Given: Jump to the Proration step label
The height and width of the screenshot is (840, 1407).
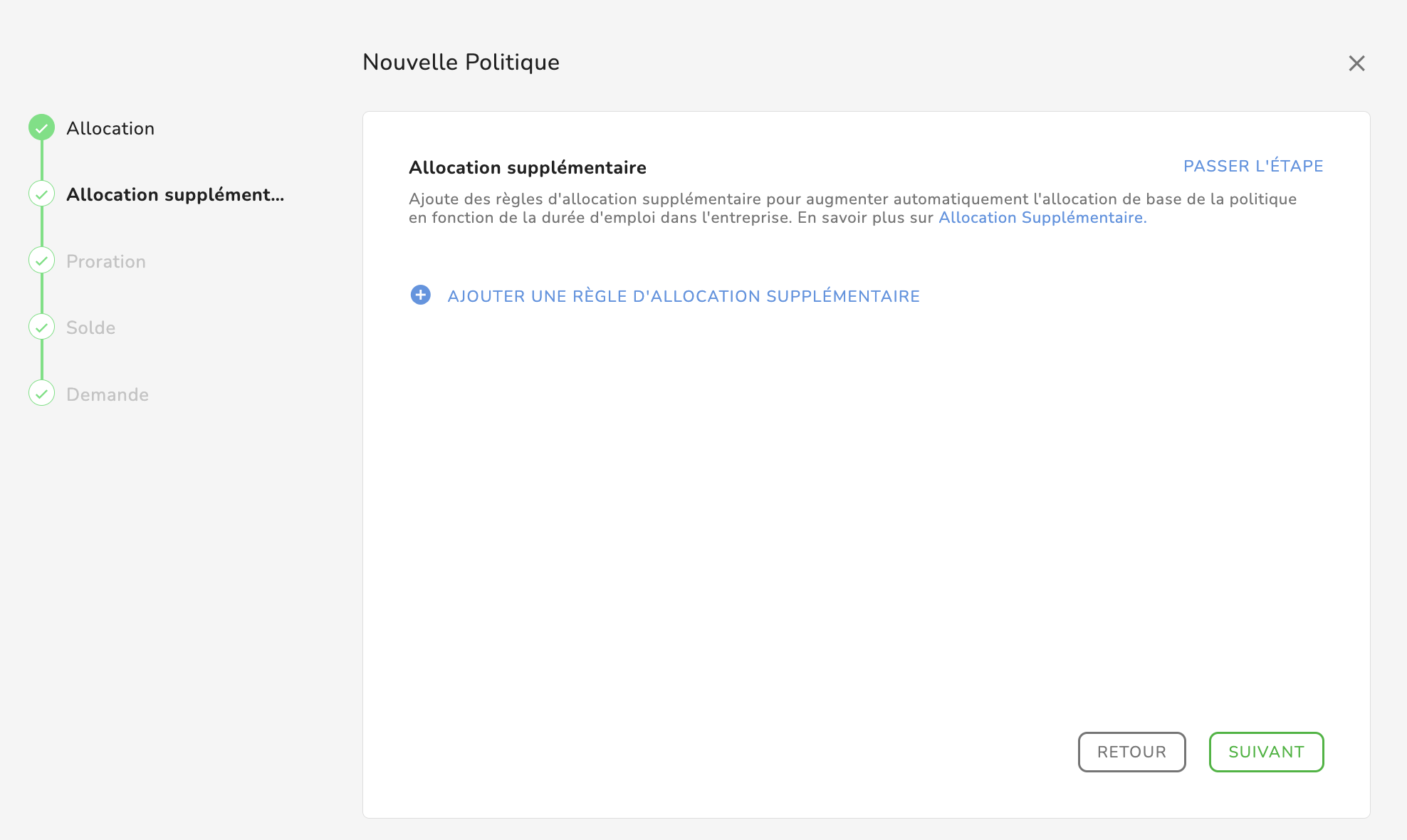Looking at the screenshot, I should click(x=106, y=261).
